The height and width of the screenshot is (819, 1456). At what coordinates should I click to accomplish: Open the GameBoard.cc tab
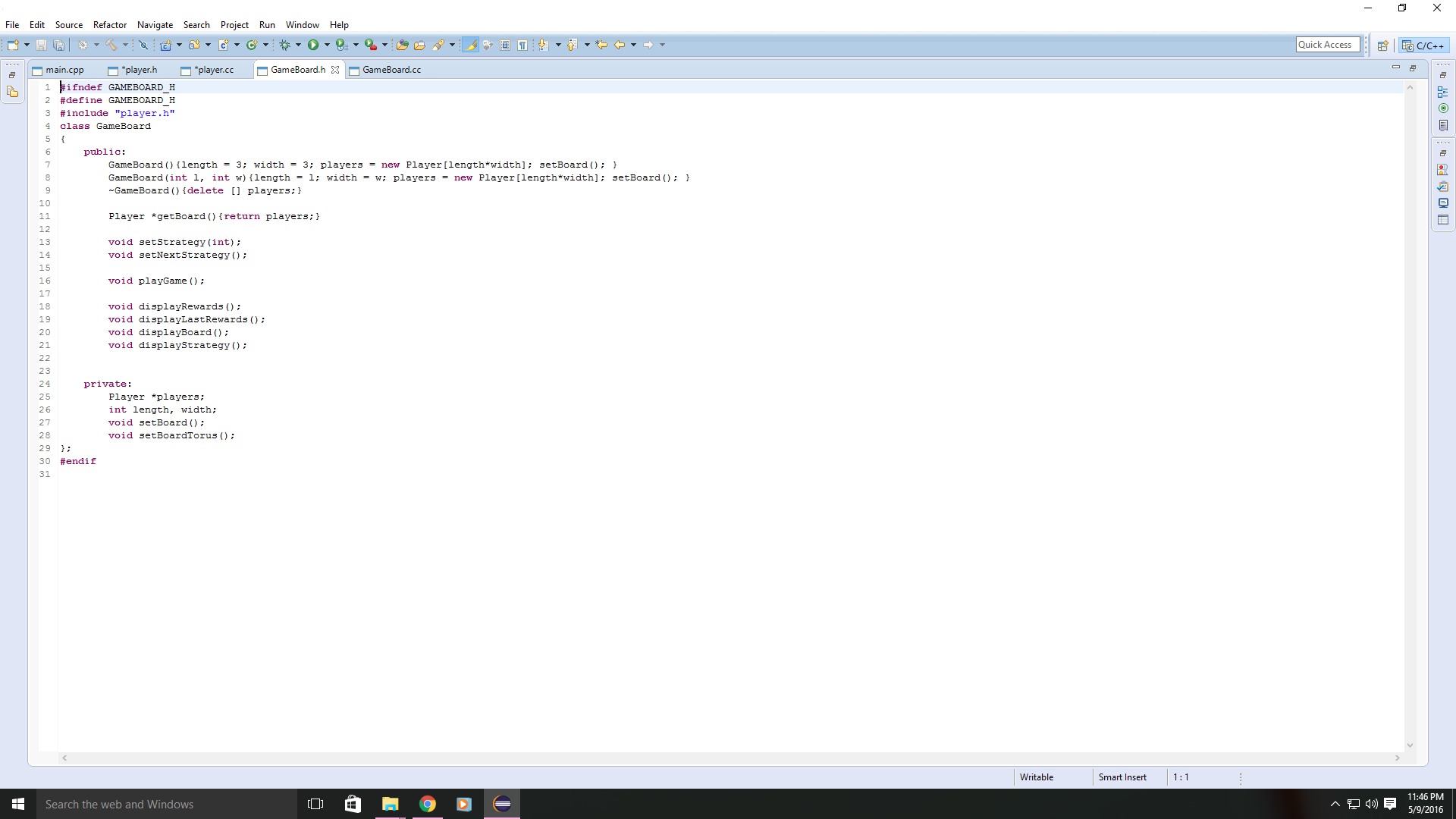tap(391, 69)
